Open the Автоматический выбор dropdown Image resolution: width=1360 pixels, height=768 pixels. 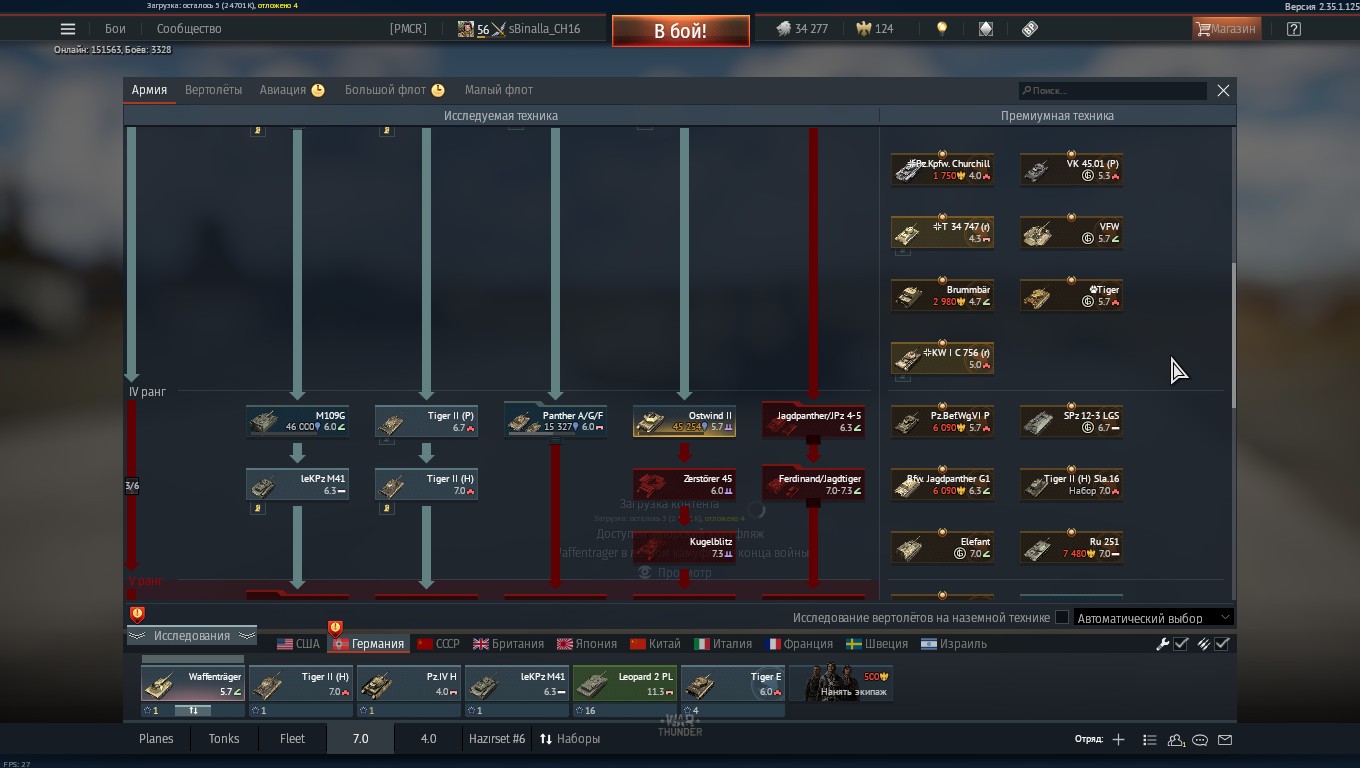click(x=1154, y=618)
